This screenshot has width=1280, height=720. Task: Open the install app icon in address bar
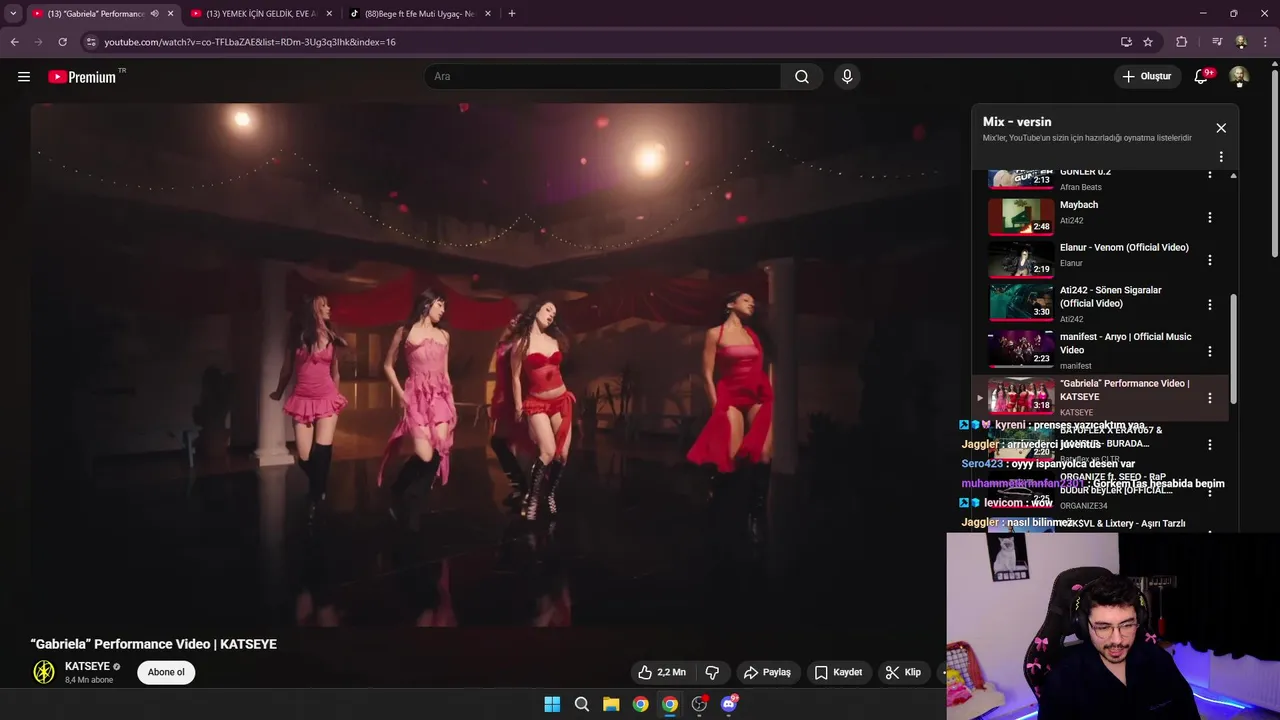point(1126,42)
